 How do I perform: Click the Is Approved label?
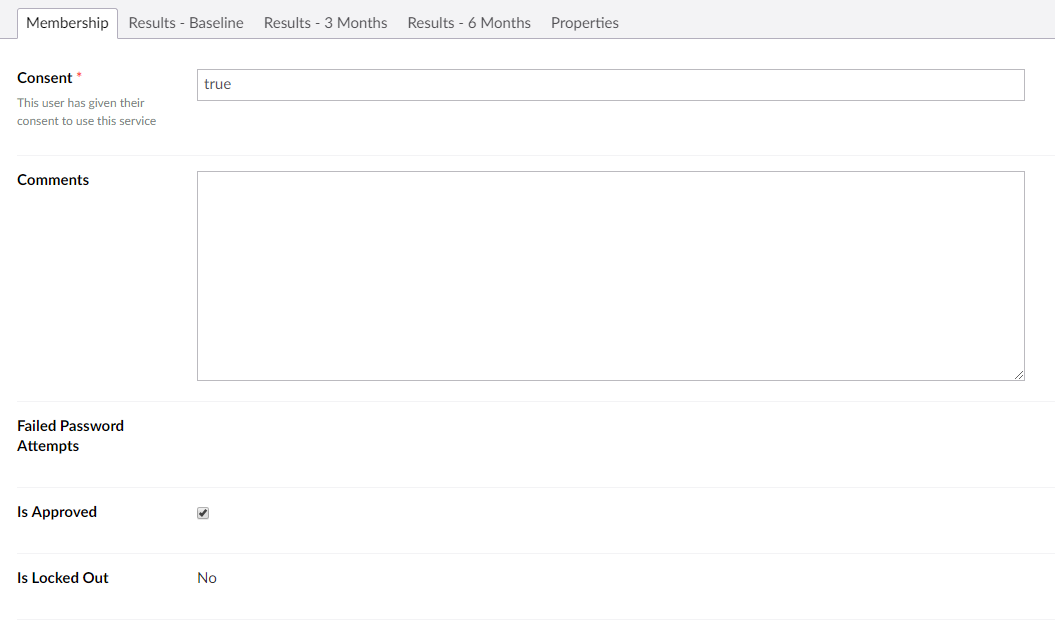point(57,512)
